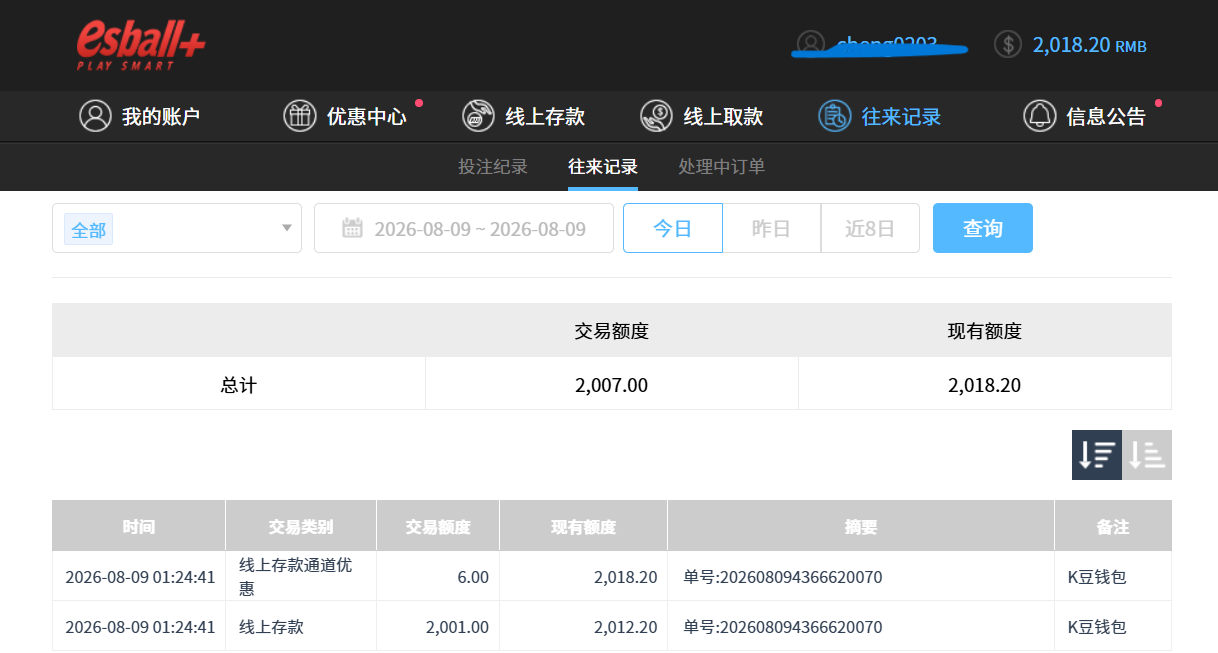The width and height of the screenshot is (1218, 653).
Task: Click the esball+ Play Smart logo
Action: [141, 46]
